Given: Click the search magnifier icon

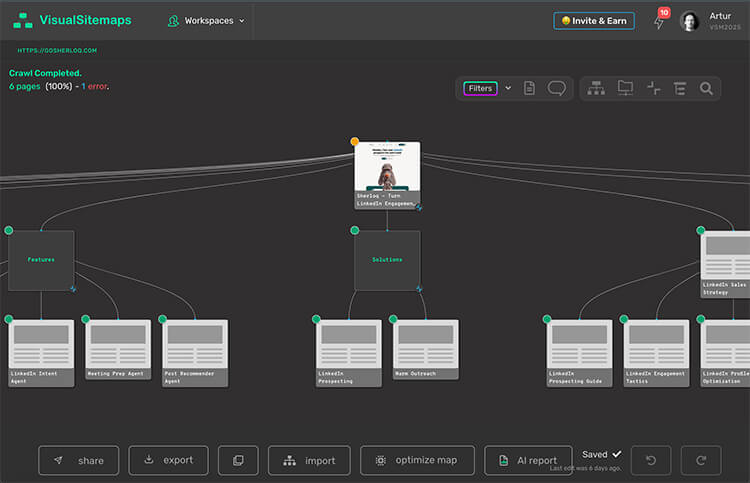Looking at the screenshot, I should click(706, 88).
